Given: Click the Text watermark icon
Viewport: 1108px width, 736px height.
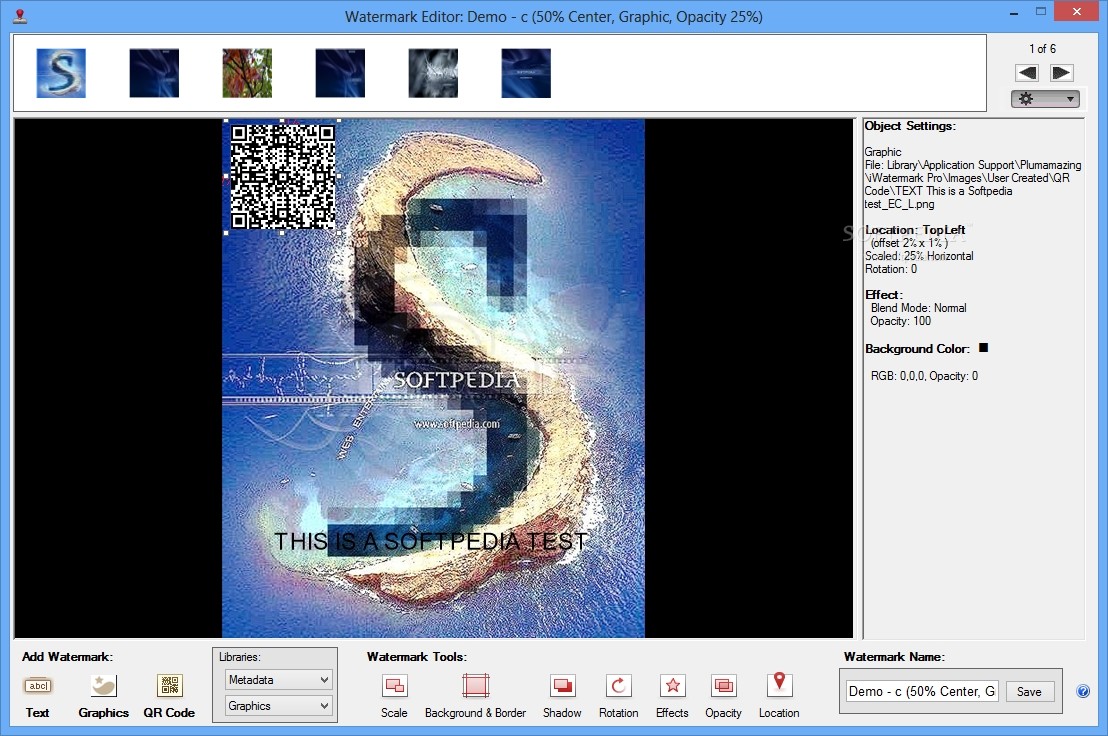Looking at the screenshot, I should tap(38, 686).
